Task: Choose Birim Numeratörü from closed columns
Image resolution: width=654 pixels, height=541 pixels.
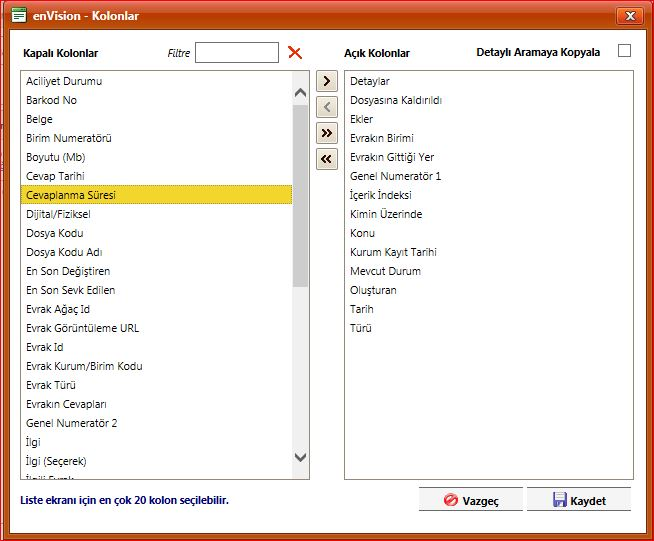Action: pyautogui.click(x=156, y=138)
